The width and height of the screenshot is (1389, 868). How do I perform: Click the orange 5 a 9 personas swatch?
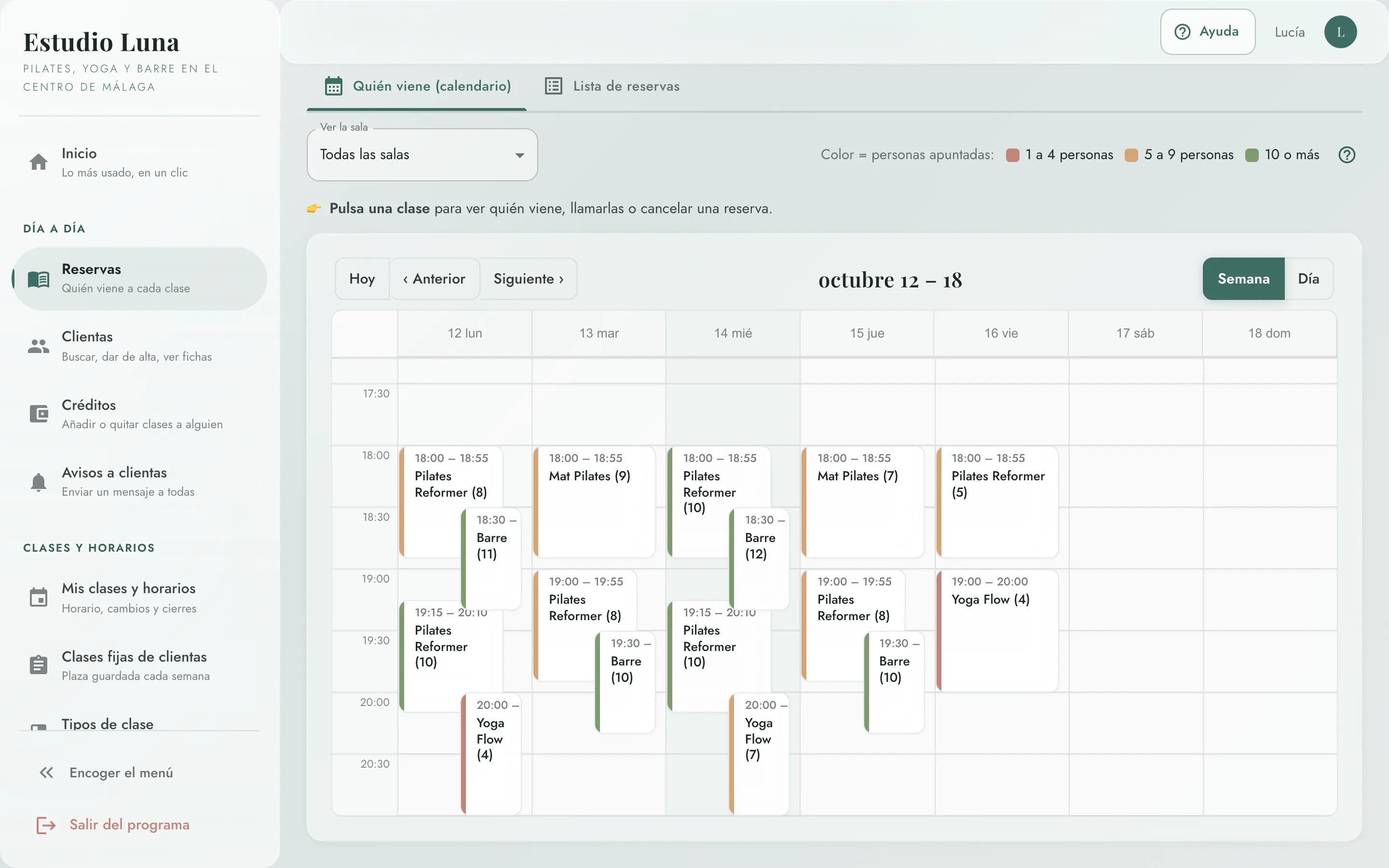point(1131,155)
